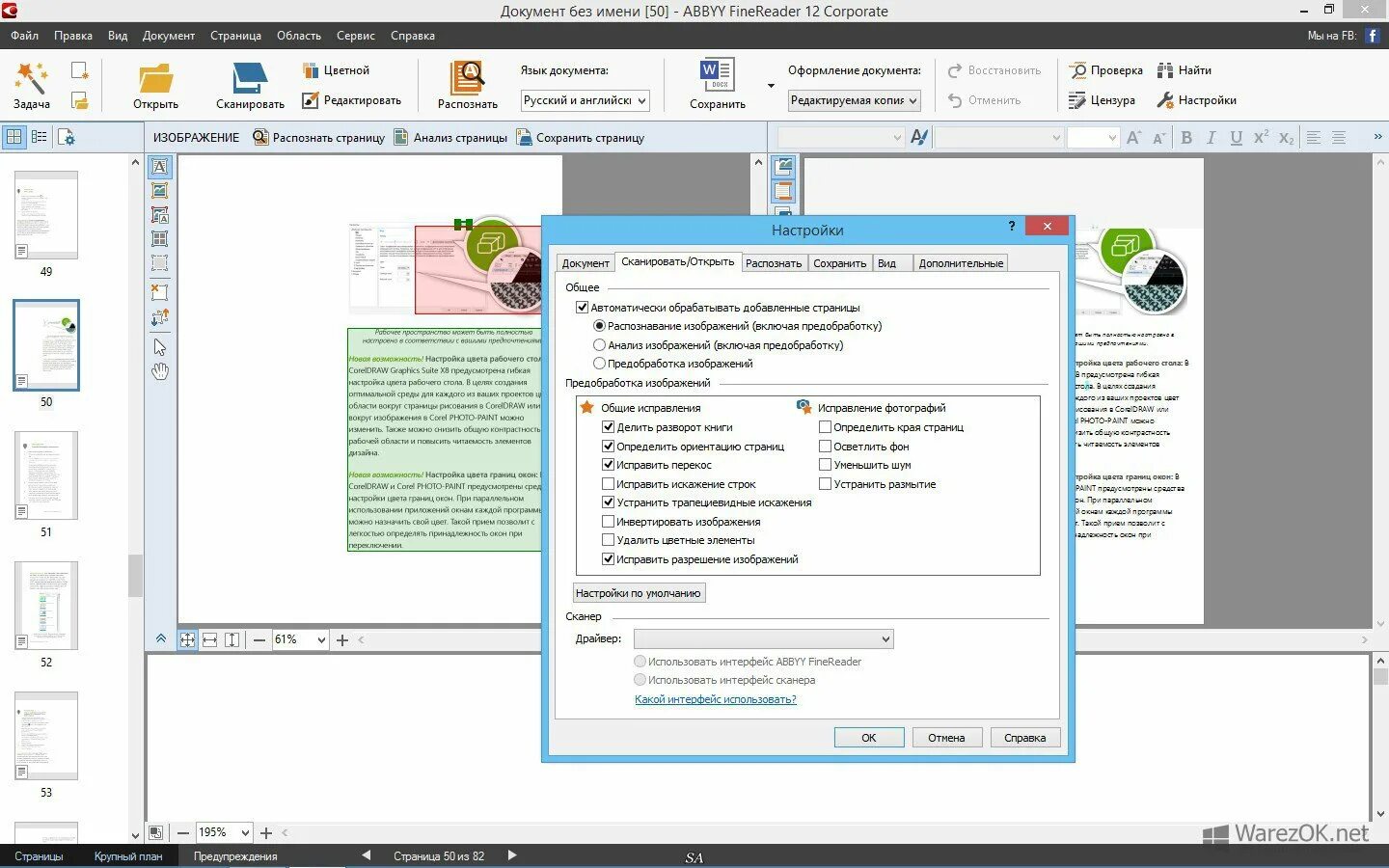Switch to the Дополнительные settings tab

coord(961,263)
